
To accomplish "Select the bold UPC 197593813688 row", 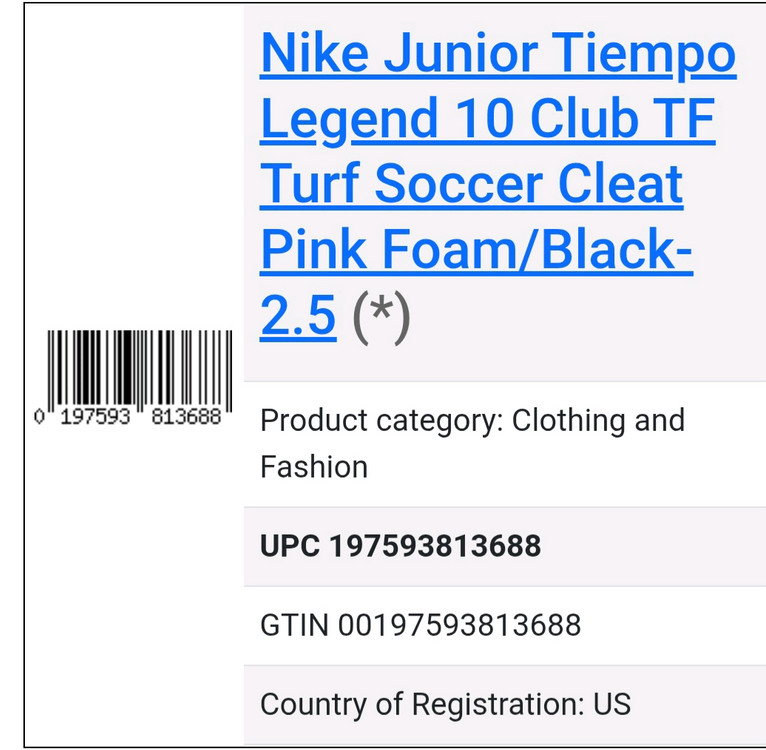I will (400, 546).
